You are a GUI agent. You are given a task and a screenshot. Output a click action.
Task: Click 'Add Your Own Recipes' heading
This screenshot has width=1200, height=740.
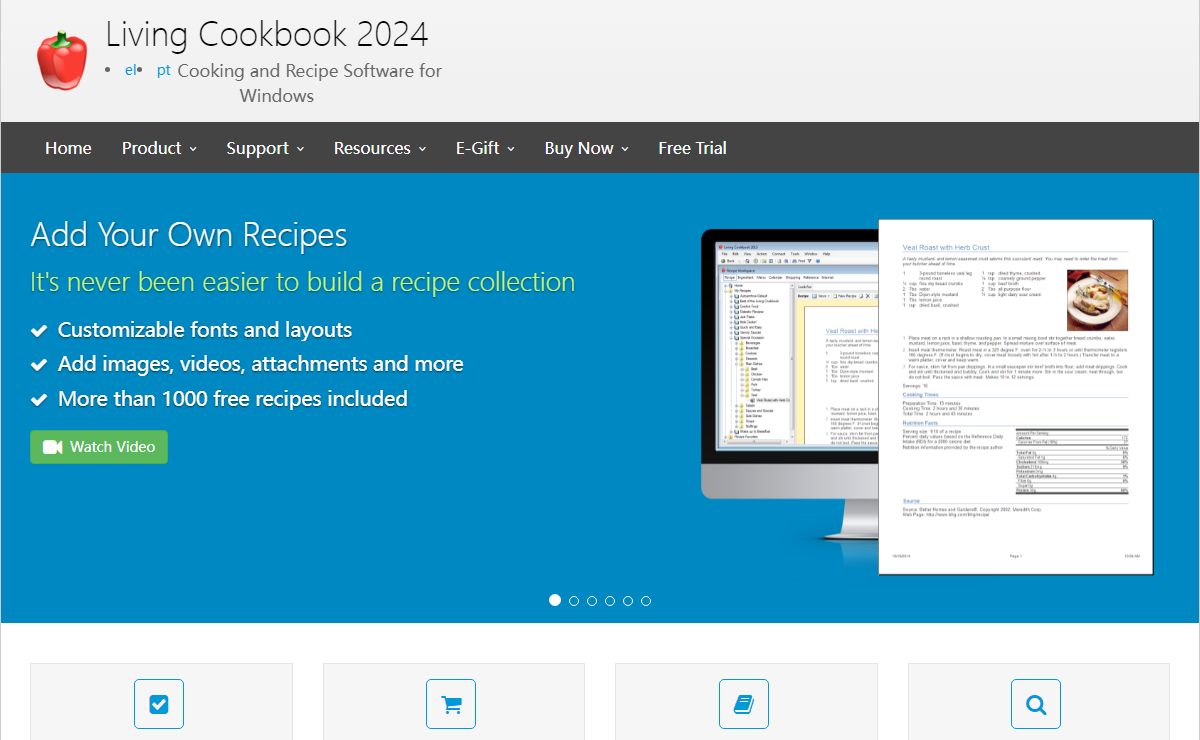(x=189, y=235)
